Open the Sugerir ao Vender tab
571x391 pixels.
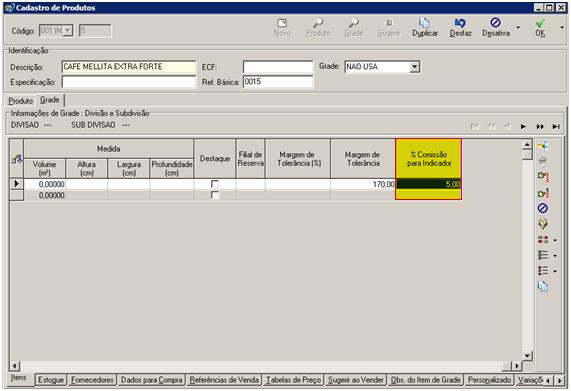point(356,380)
